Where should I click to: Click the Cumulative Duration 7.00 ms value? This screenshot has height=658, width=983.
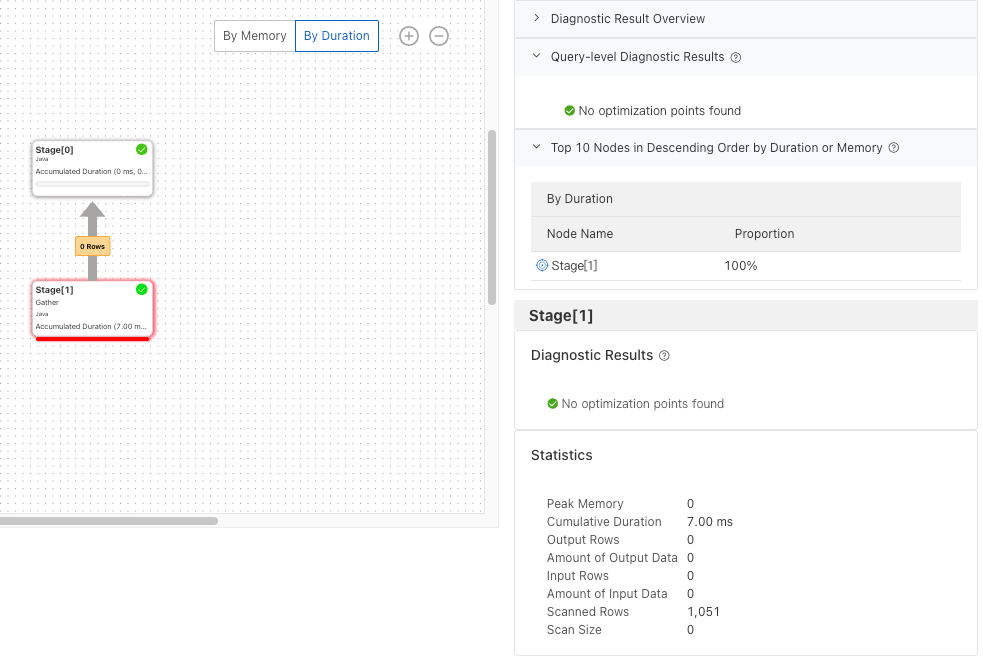tap(710, 522)
